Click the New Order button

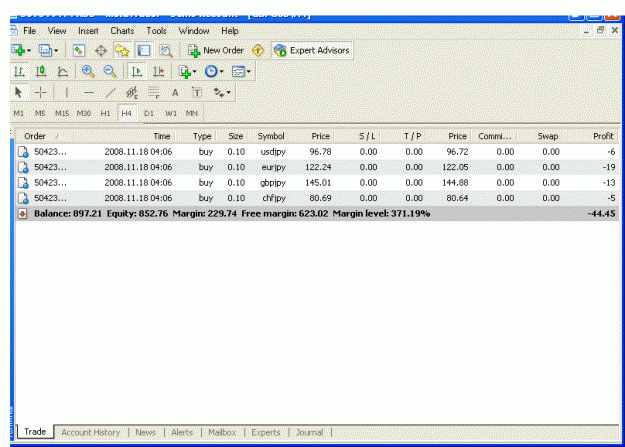[216, 51]
